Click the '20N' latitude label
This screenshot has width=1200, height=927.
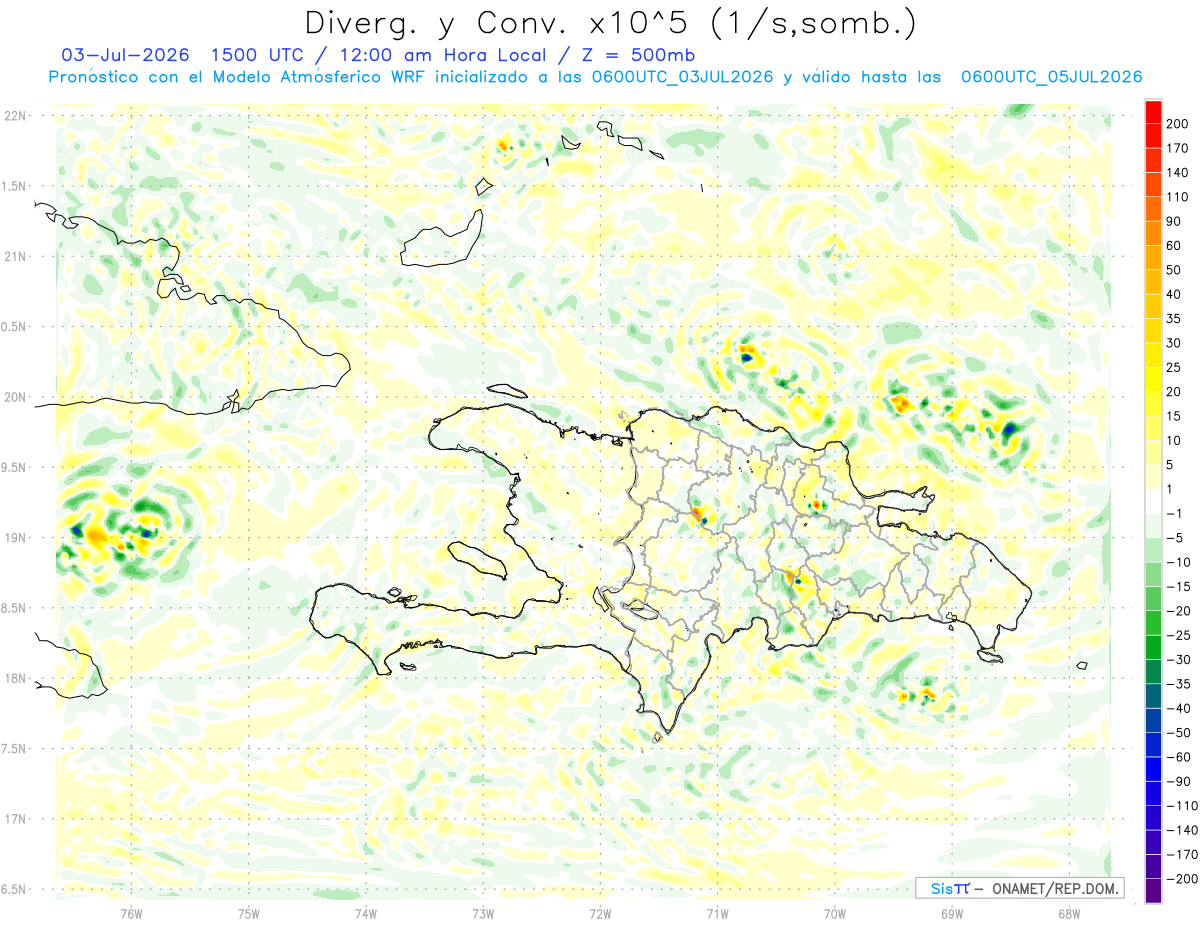[14, 397]
